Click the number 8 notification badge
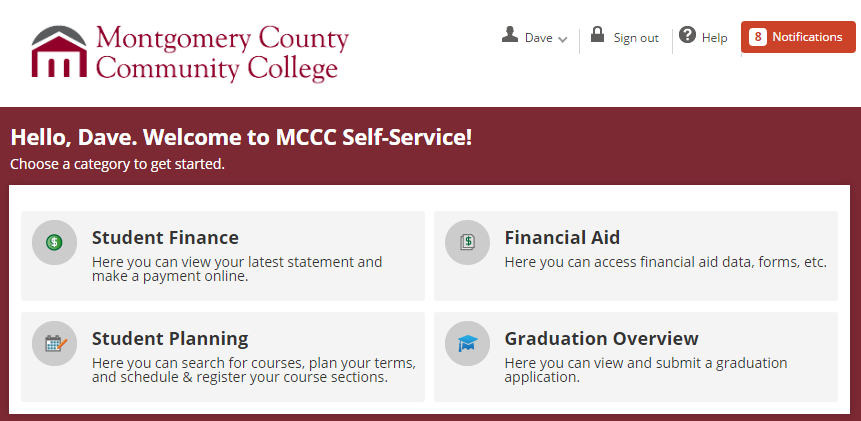861x421 pixels. [x=757, y=37]
